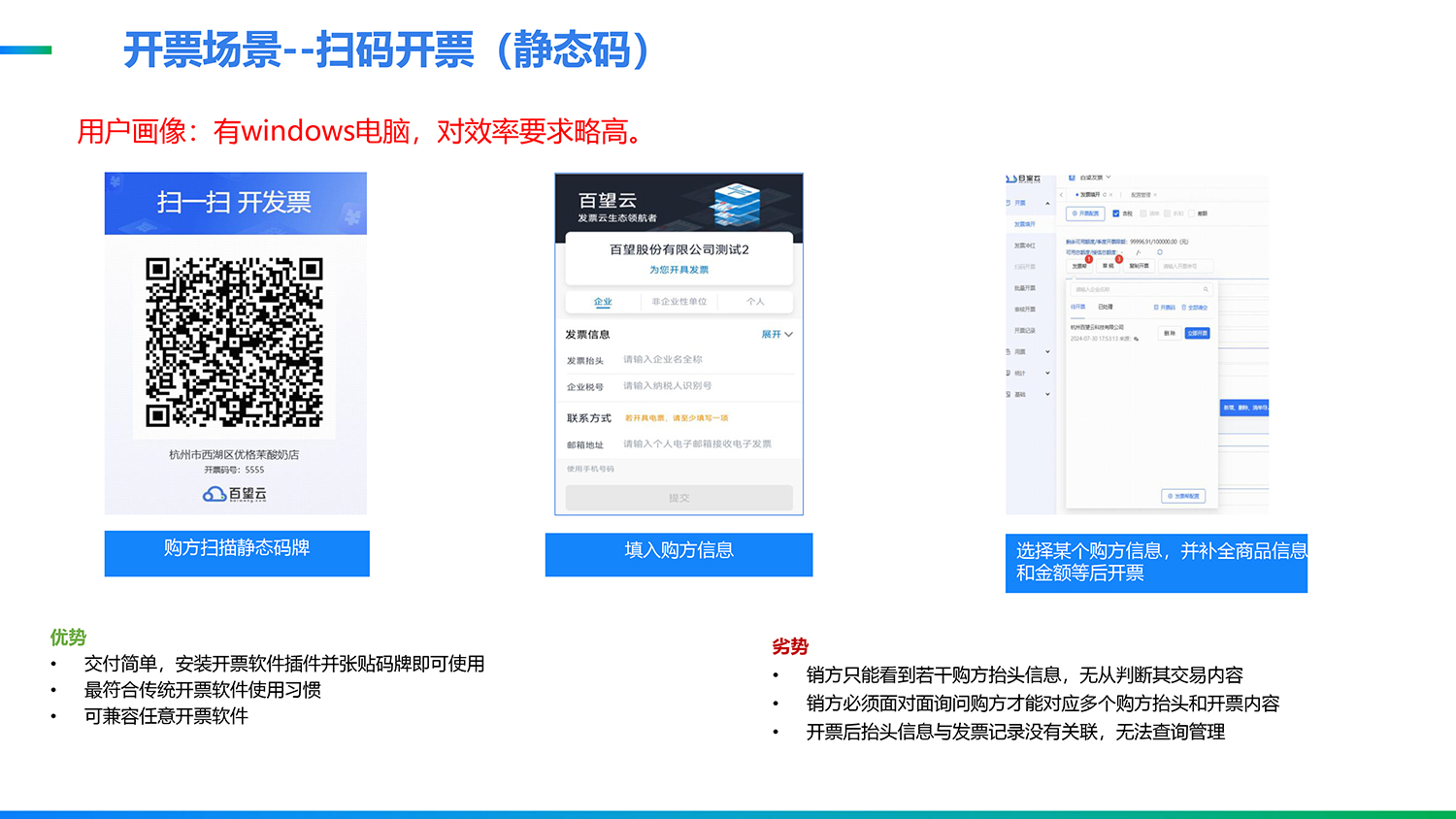The width and height of the screenshot is (1456, 819).
Task: Select 开票记录 in the sidebar
Action: (x=1025, y=331)
